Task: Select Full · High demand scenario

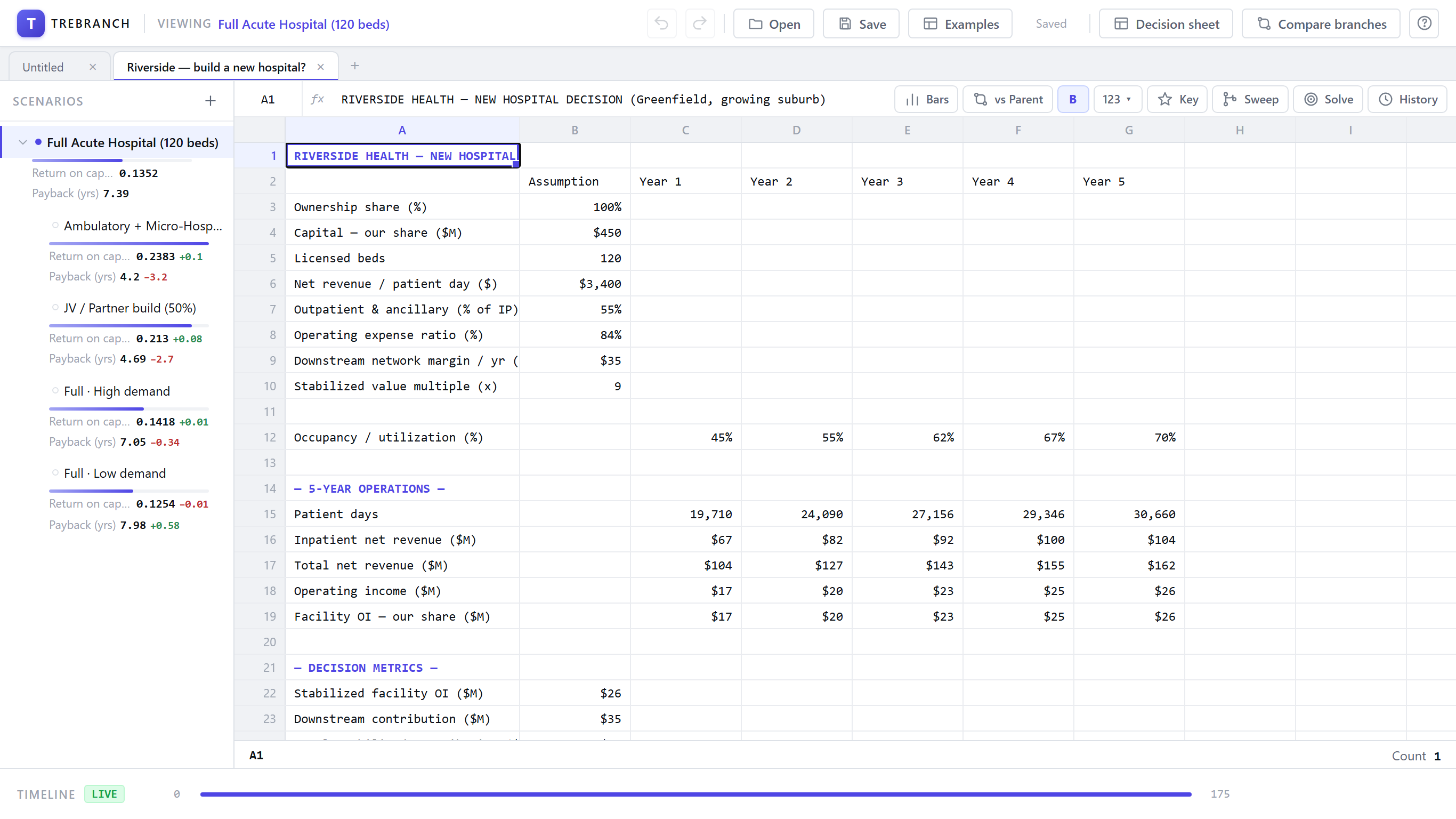Action: 116,391
